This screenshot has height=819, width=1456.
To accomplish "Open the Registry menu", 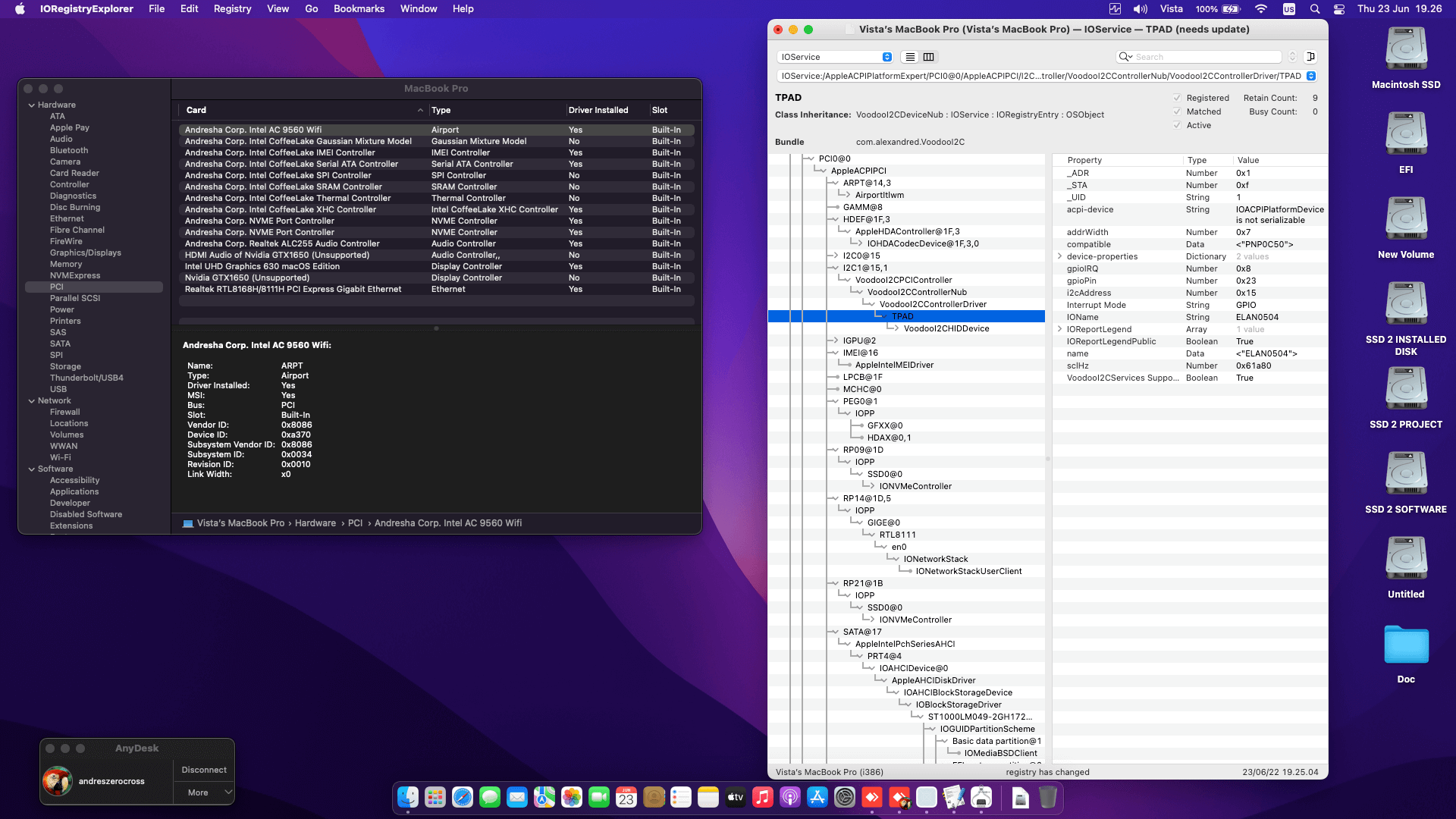I will pyautogui.click(x=232, y=9).
